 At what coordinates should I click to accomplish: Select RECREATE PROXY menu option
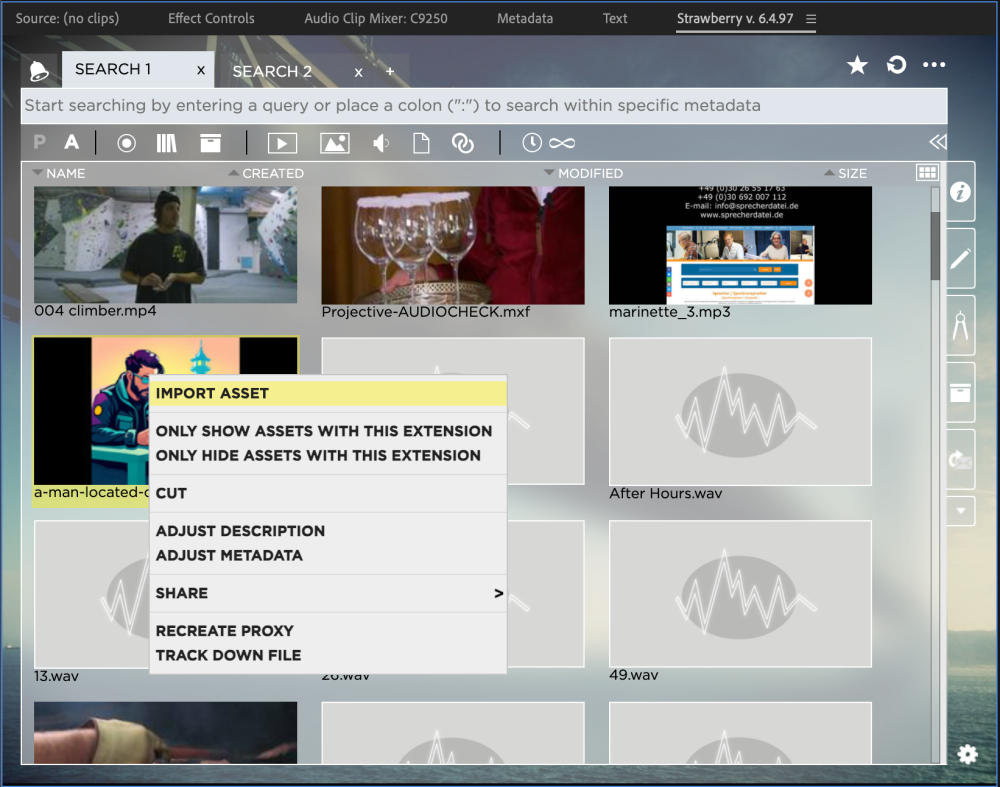pyautogui.click(x=225, y=631)
